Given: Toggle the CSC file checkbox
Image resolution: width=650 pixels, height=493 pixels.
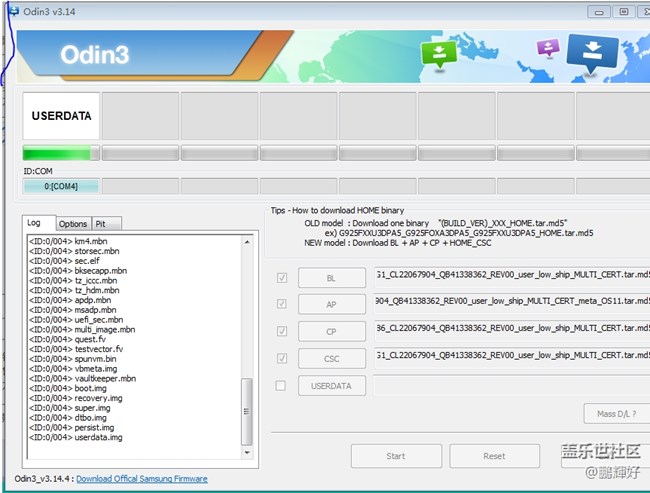Looking at the screenshot, I should pos(281,358).
